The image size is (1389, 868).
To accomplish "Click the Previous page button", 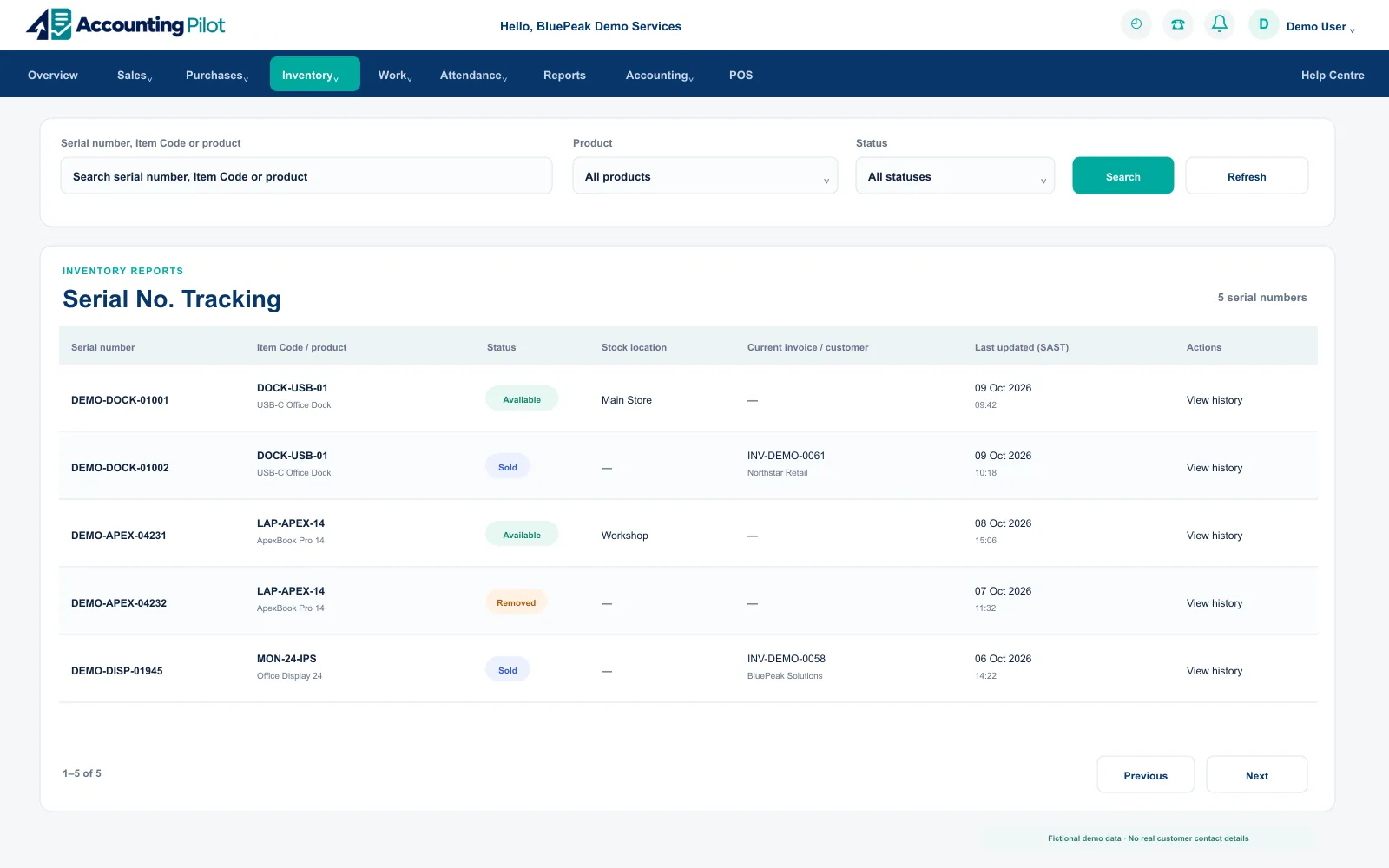I will pos(1146,775).
